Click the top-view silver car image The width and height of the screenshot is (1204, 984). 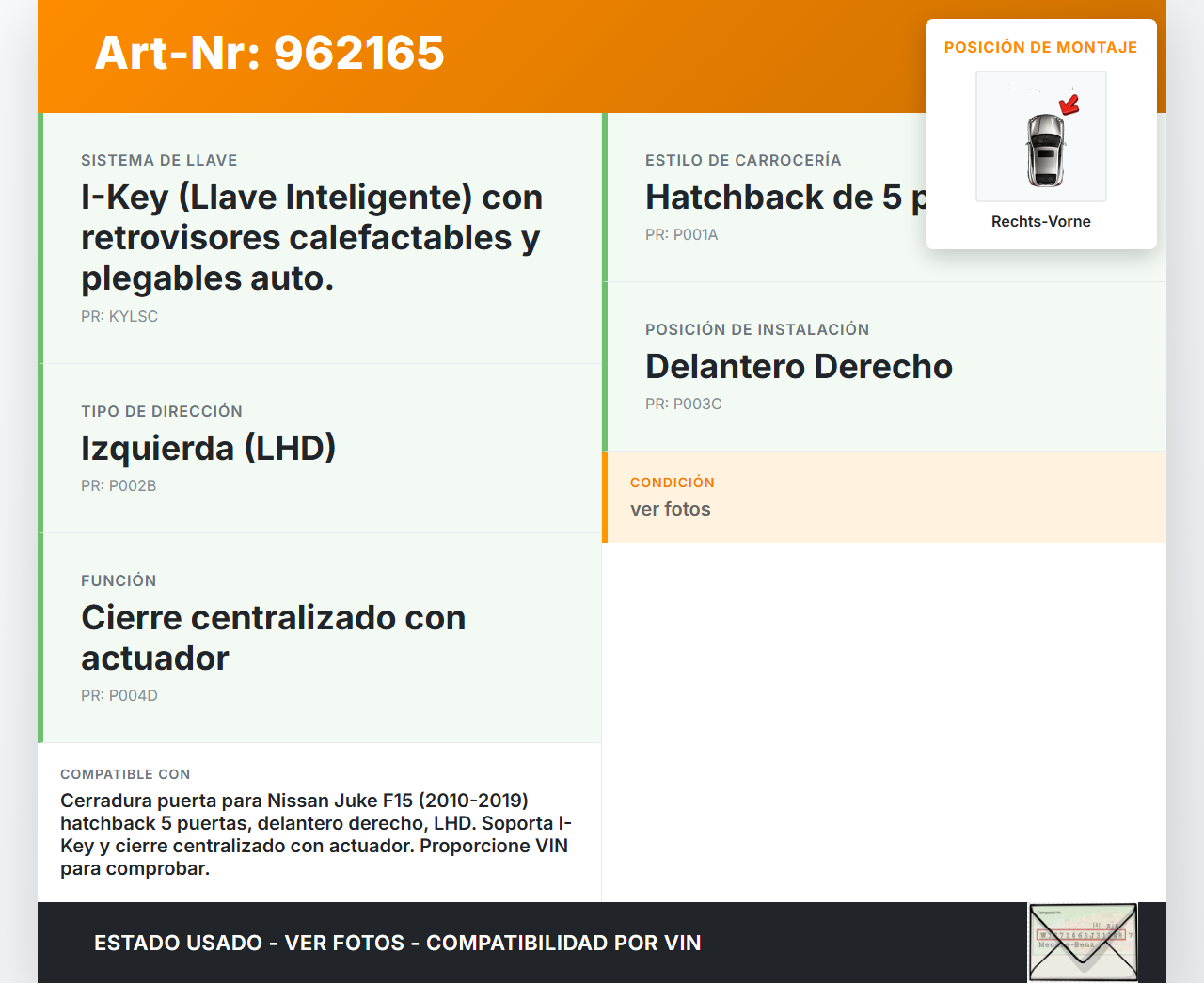coord(1044,150)
